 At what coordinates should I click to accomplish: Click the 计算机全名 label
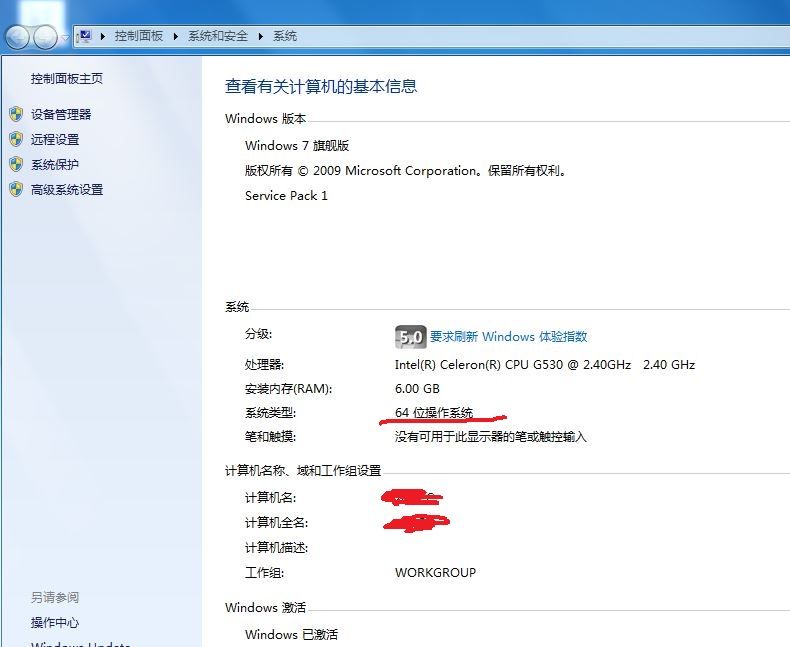coord(276,523)
